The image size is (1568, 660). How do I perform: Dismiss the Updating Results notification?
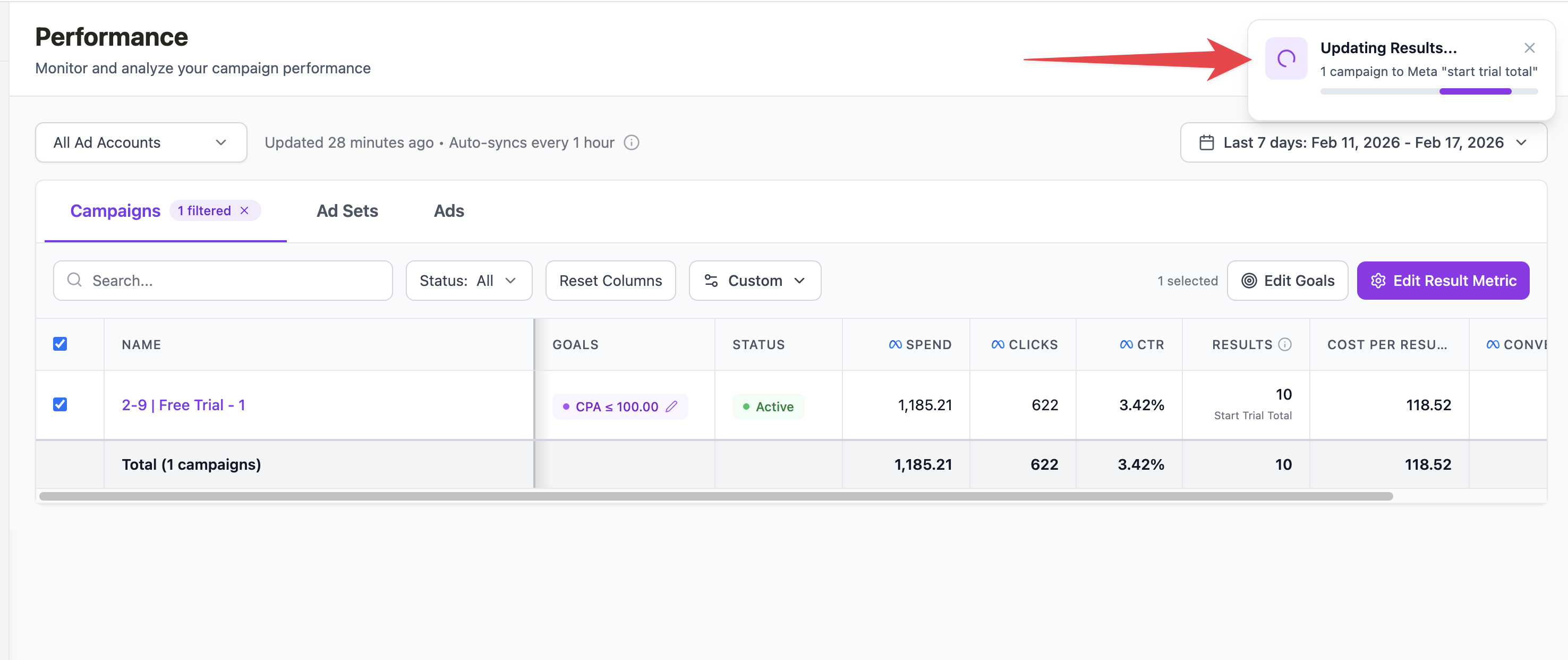pos(1529,47)
